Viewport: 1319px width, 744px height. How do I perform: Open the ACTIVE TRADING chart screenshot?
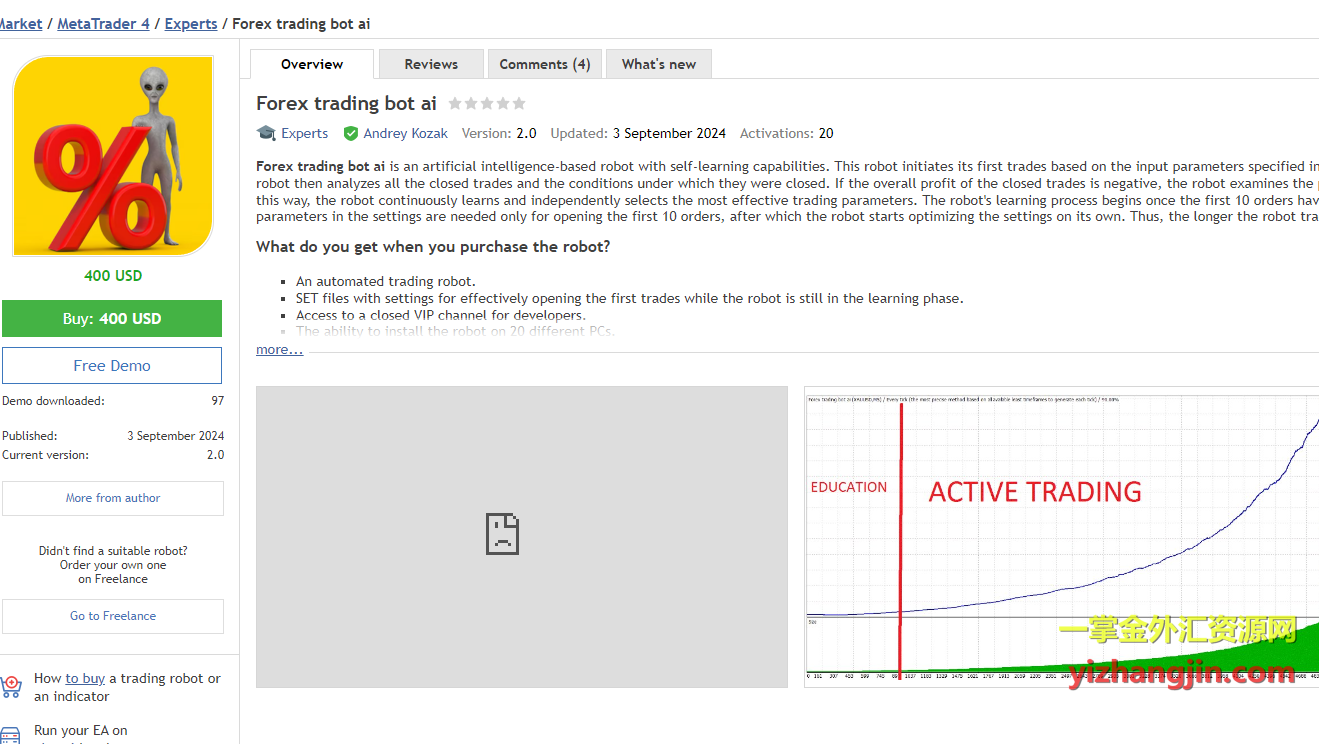pyautogui.click(x=1062, y=537)
